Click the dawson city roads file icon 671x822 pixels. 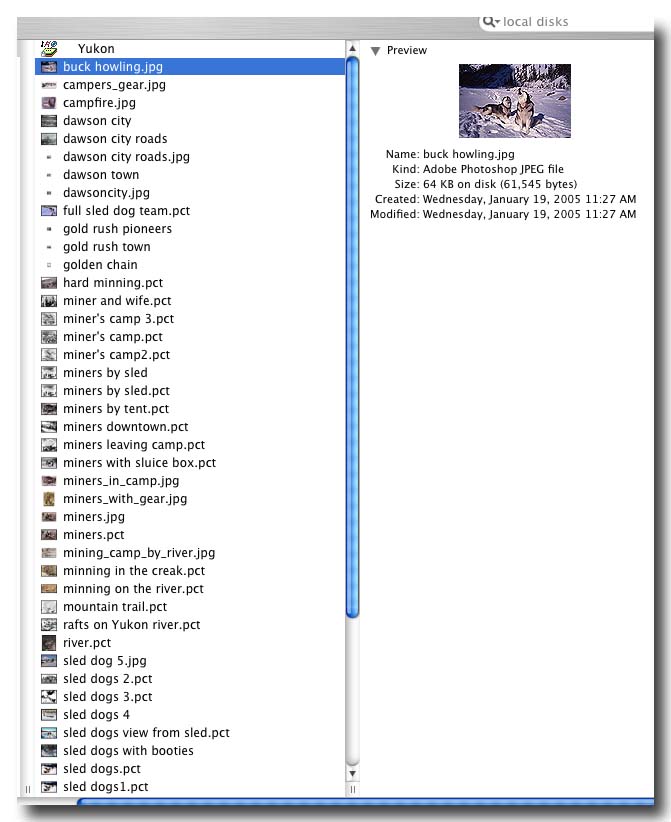pos(49,139)
